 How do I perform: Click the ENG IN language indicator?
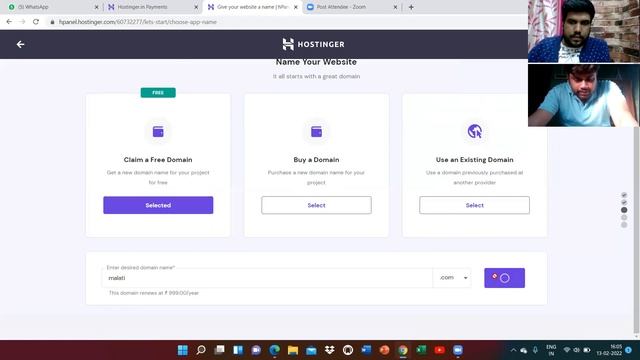(x=551, y=350)
